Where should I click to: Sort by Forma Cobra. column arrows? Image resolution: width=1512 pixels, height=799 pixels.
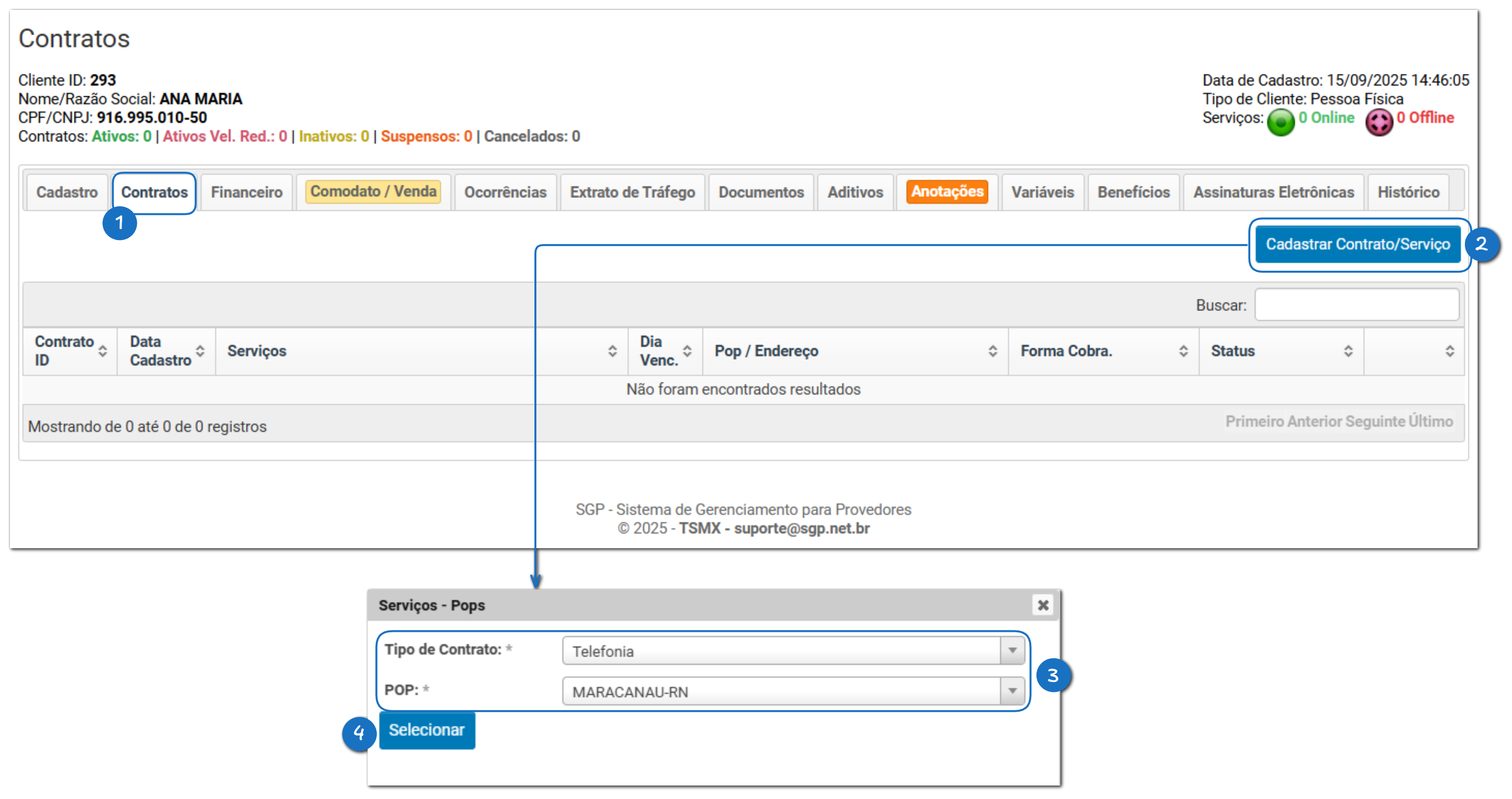click(1183, 351)
